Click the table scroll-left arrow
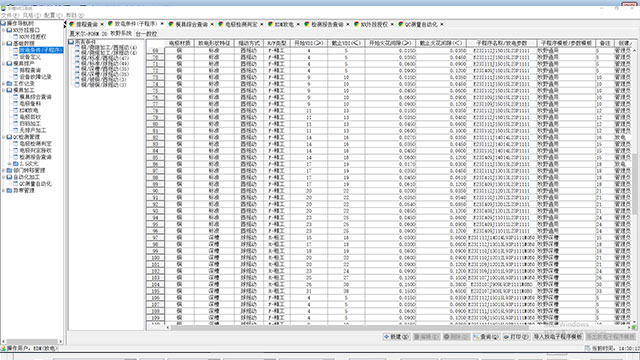 click(168, 327)
